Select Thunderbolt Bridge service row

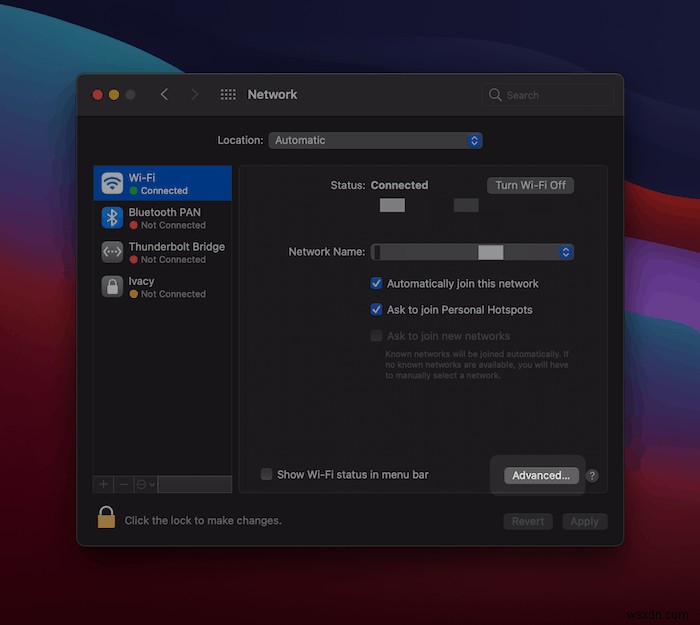pos(162,252)
